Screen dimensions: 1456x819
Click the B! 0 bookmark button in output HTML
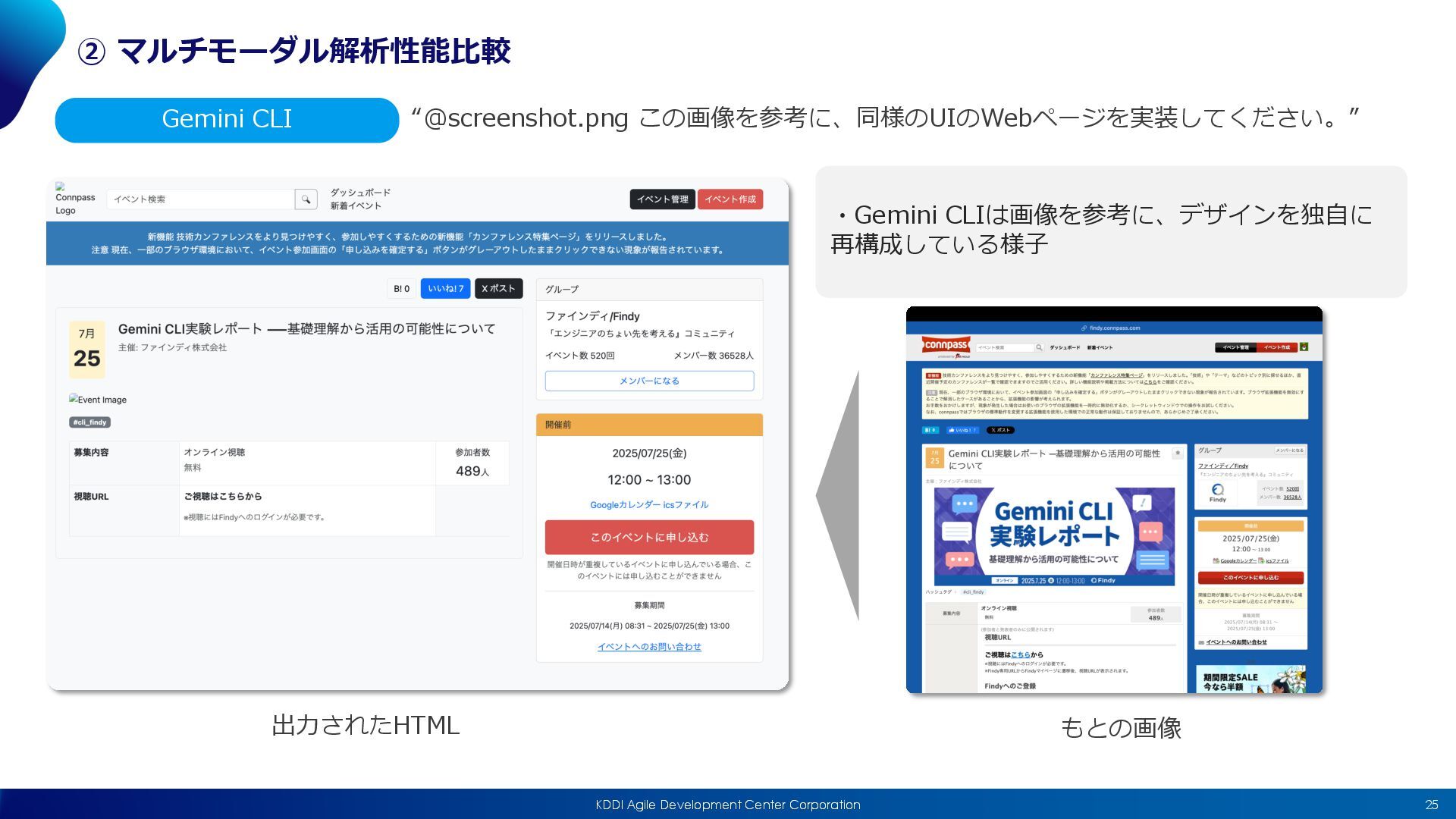[401, 289]
